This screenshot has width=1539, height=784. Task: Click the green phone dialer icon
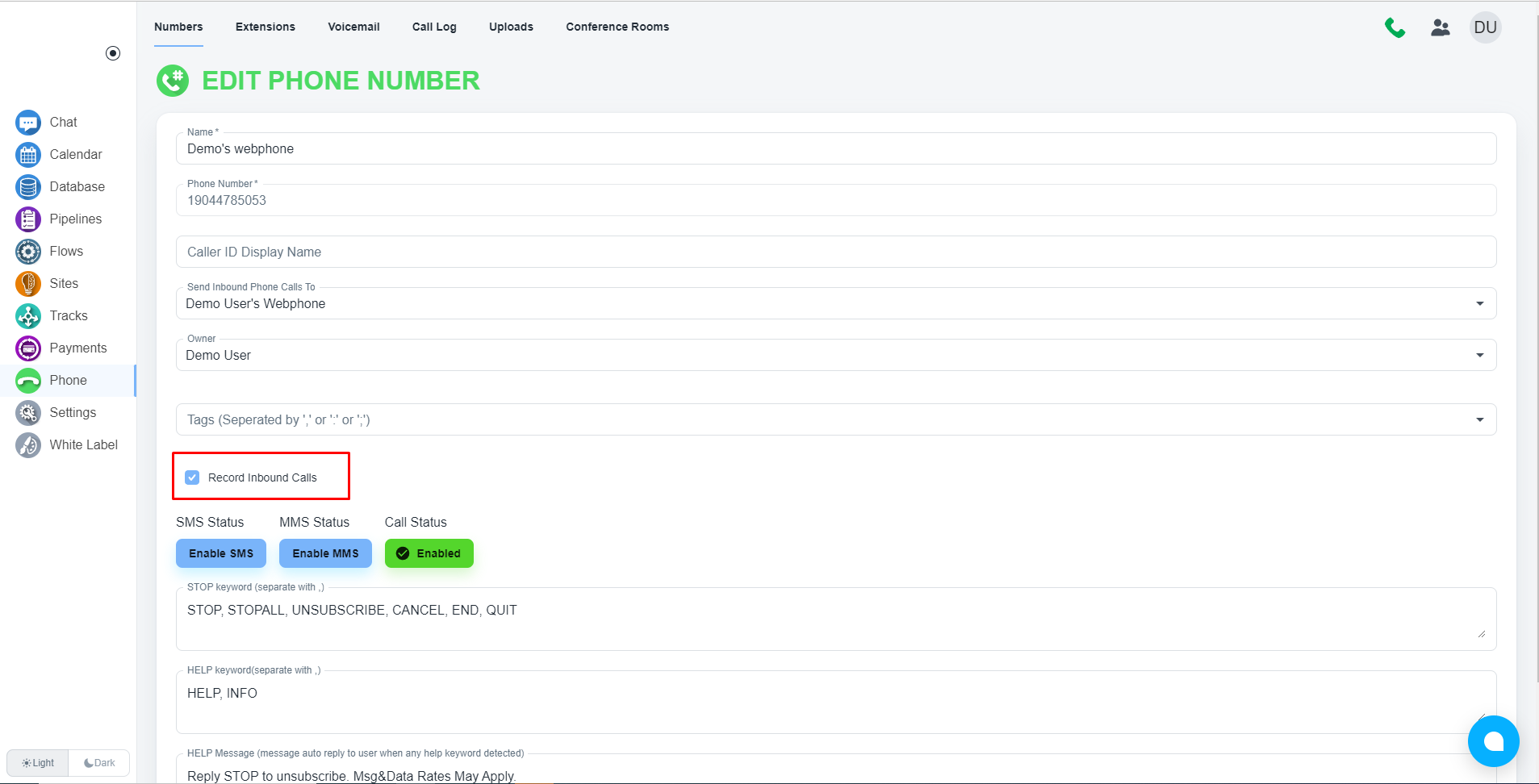pos(1395,27)
